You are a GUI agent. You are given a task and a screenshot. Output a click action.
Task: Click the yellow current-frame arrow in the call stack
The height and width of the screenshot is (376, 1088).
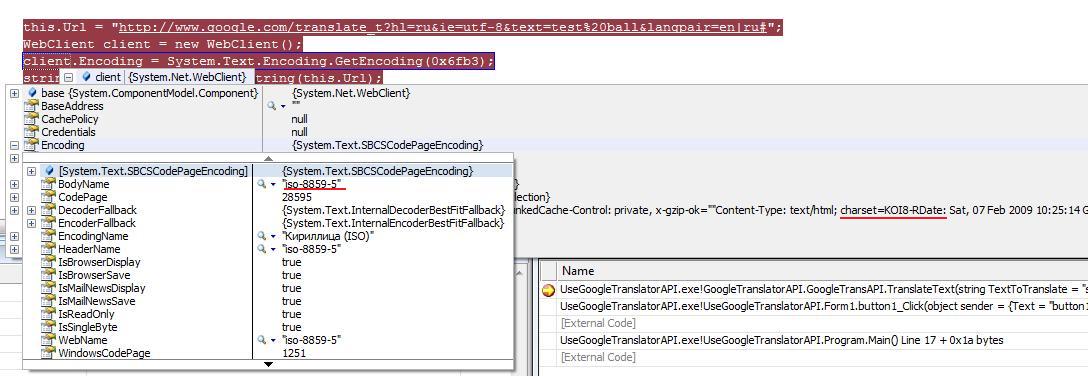point(549,289)
